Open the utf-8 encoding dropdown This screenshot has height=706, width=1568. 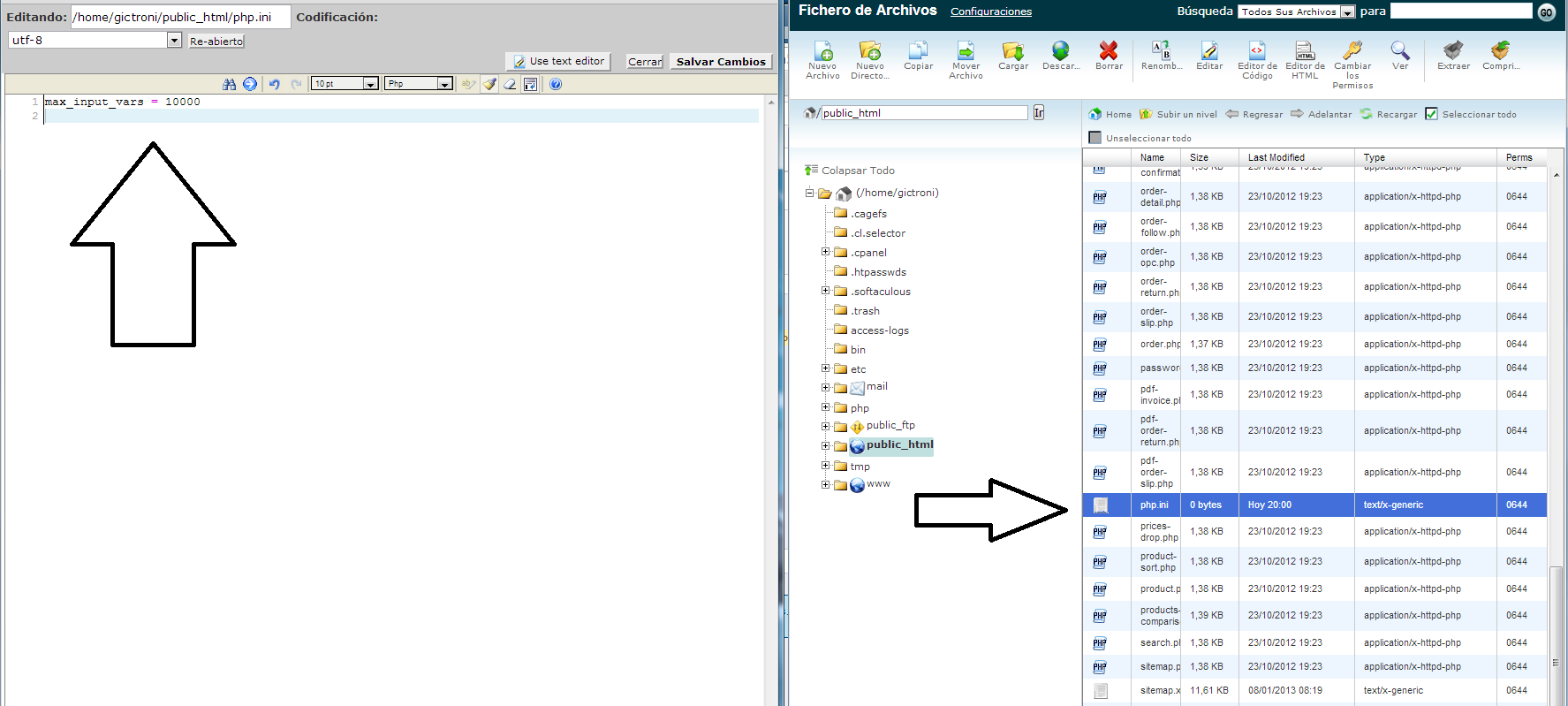95,40
